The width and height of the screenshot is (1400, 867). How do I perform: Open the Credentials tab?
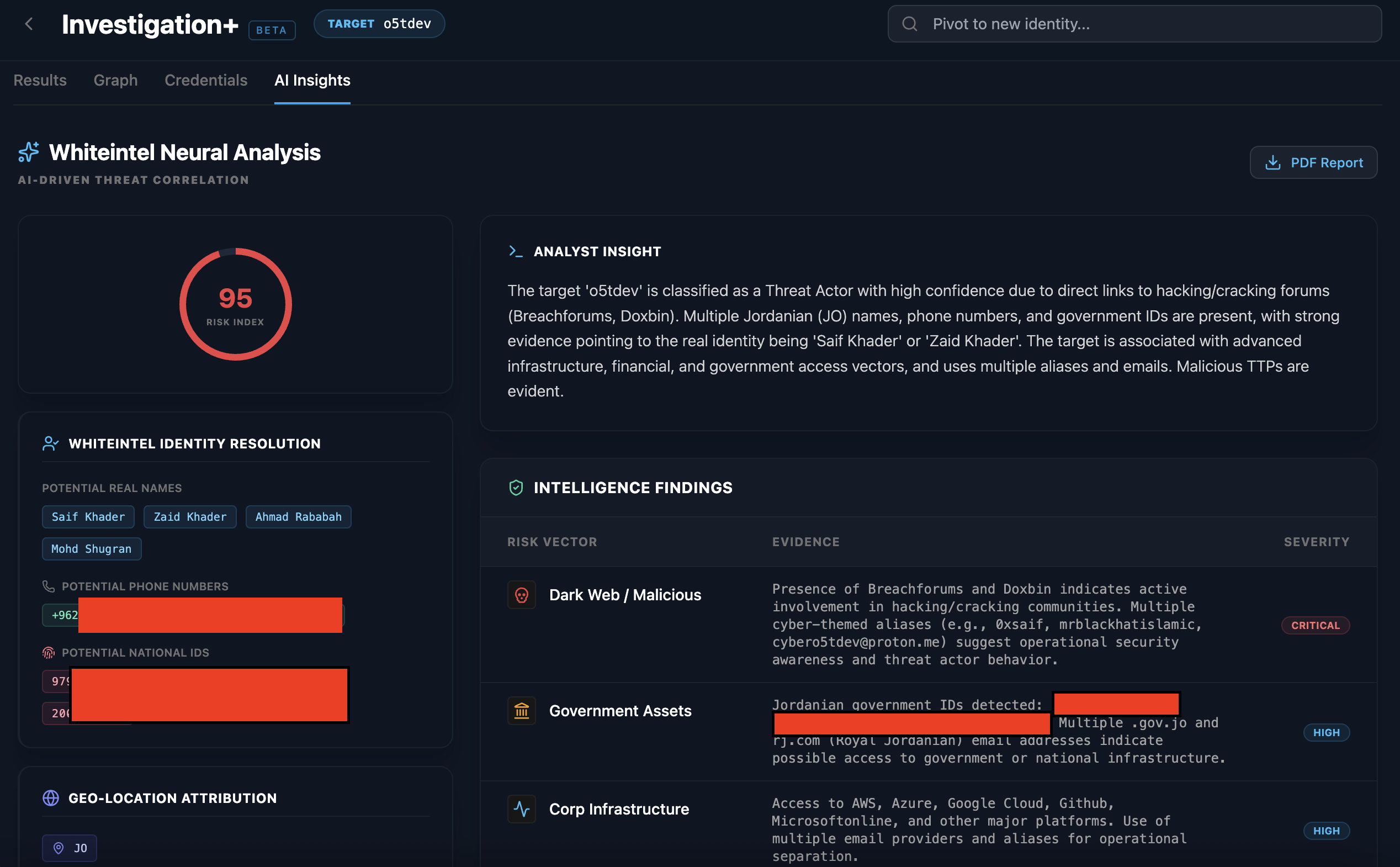pos(206,80)
